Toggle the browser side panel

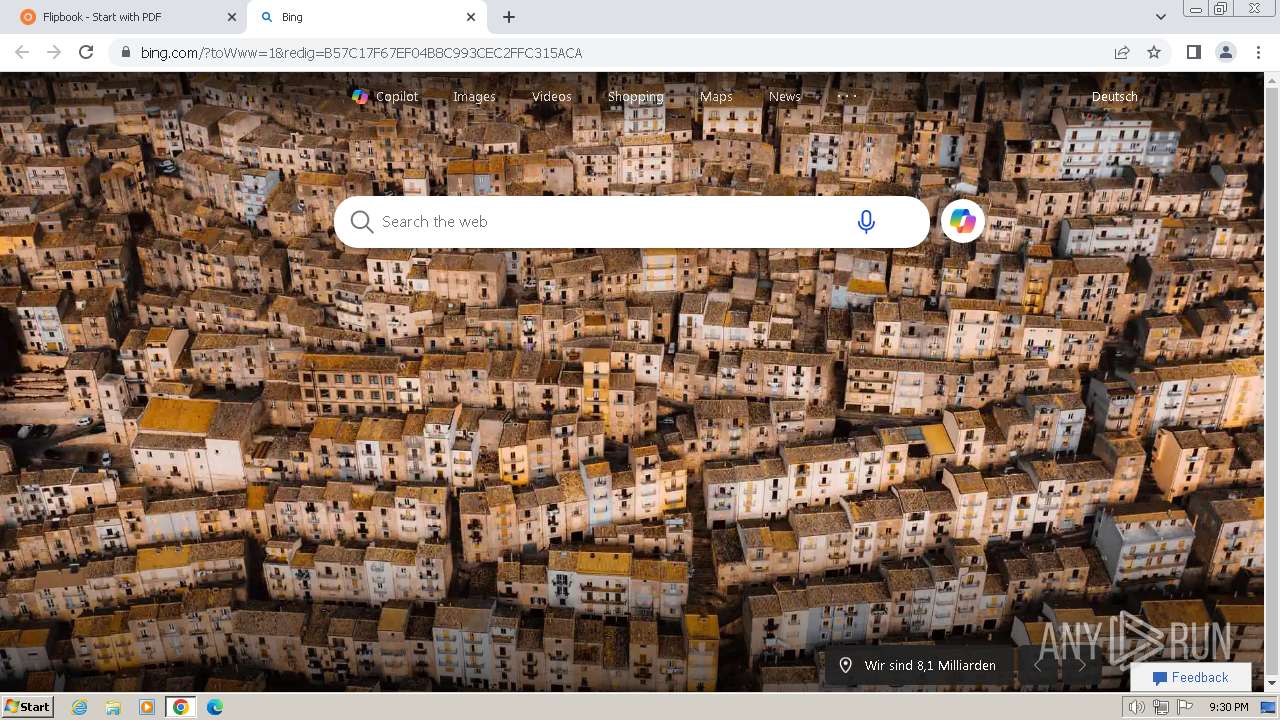point(1193,52)
